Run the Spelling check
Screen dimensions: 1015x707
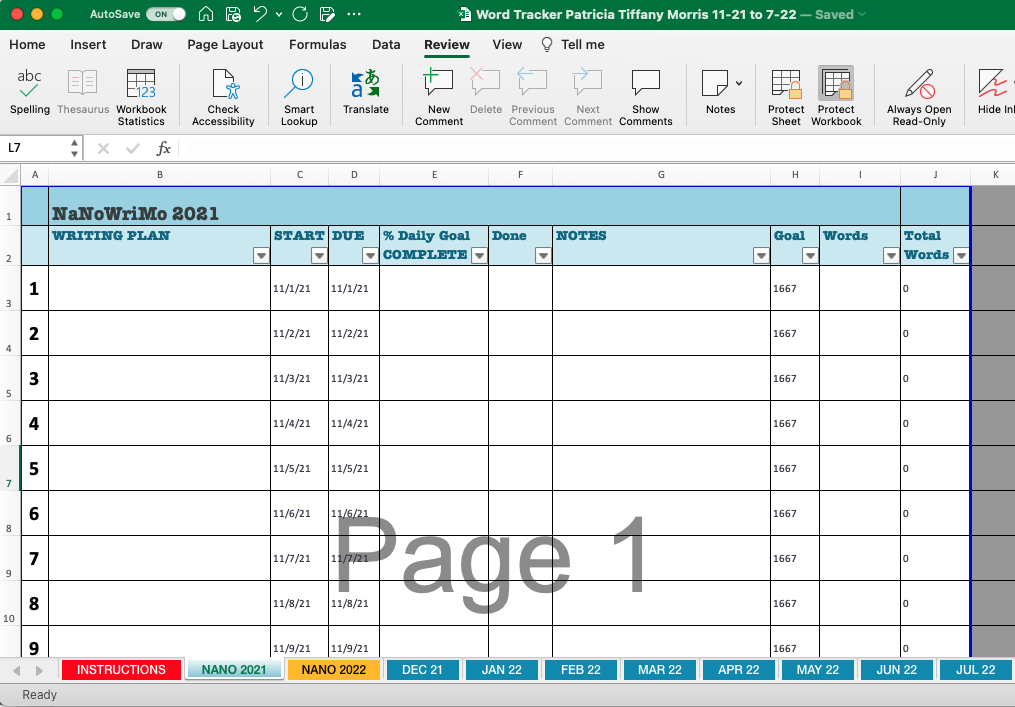[x=29, y=92]
